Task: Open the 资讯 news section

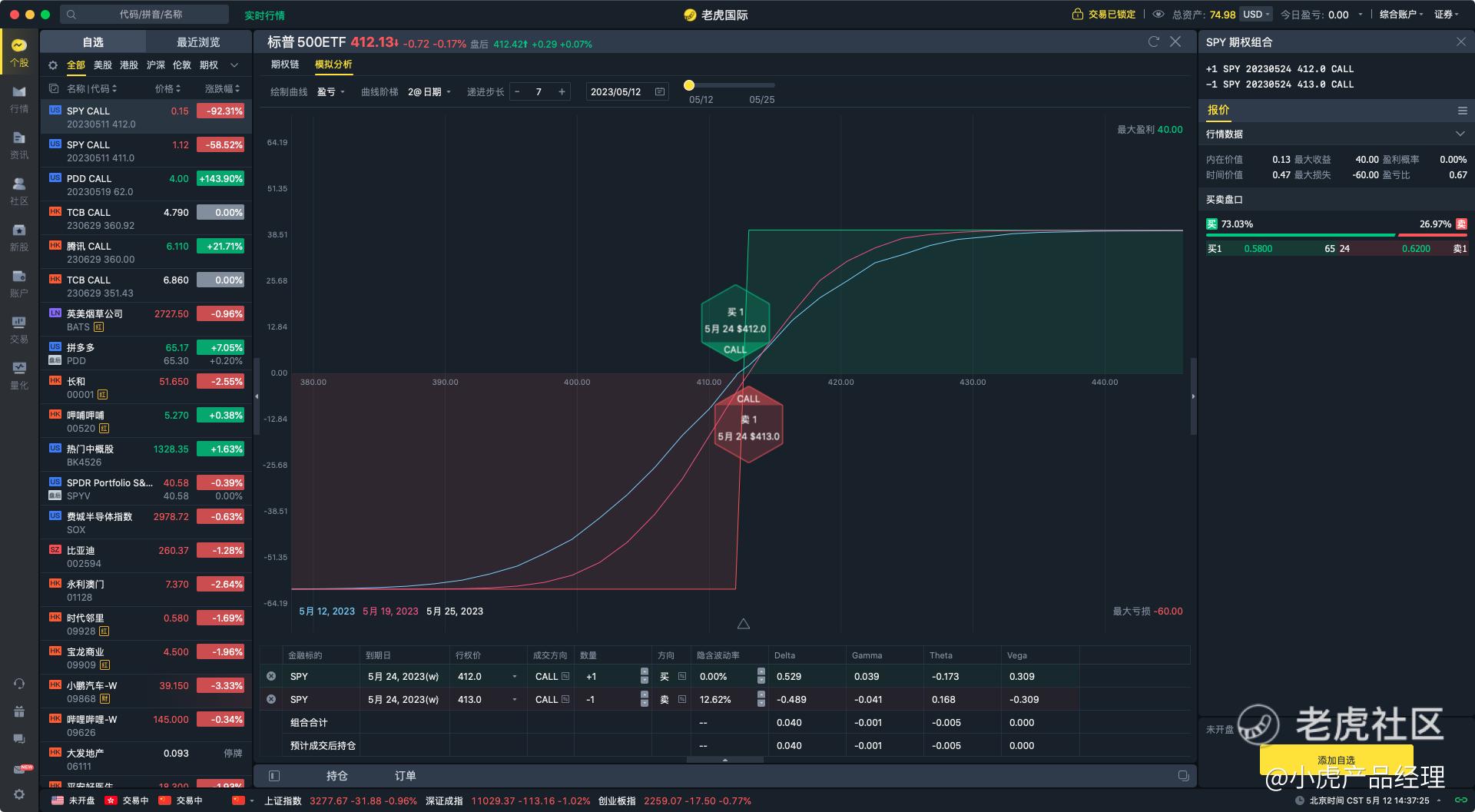Action: coord(19,145)
